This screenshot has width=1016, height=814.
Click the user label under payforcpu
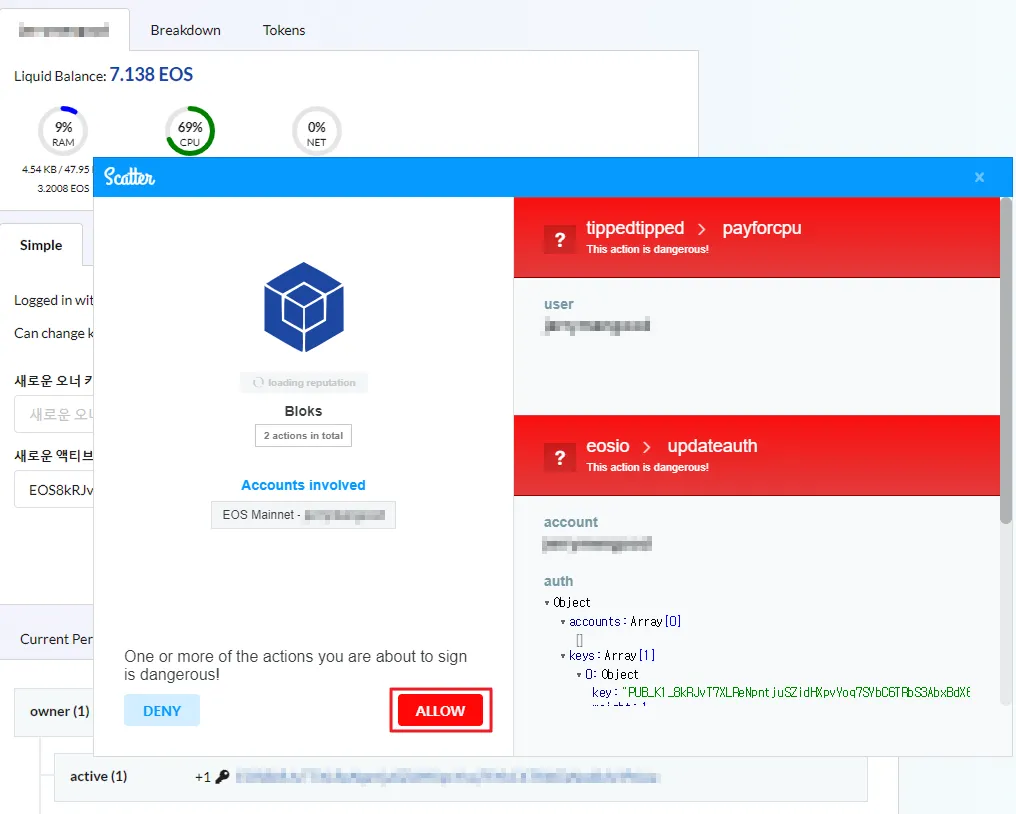559,304
